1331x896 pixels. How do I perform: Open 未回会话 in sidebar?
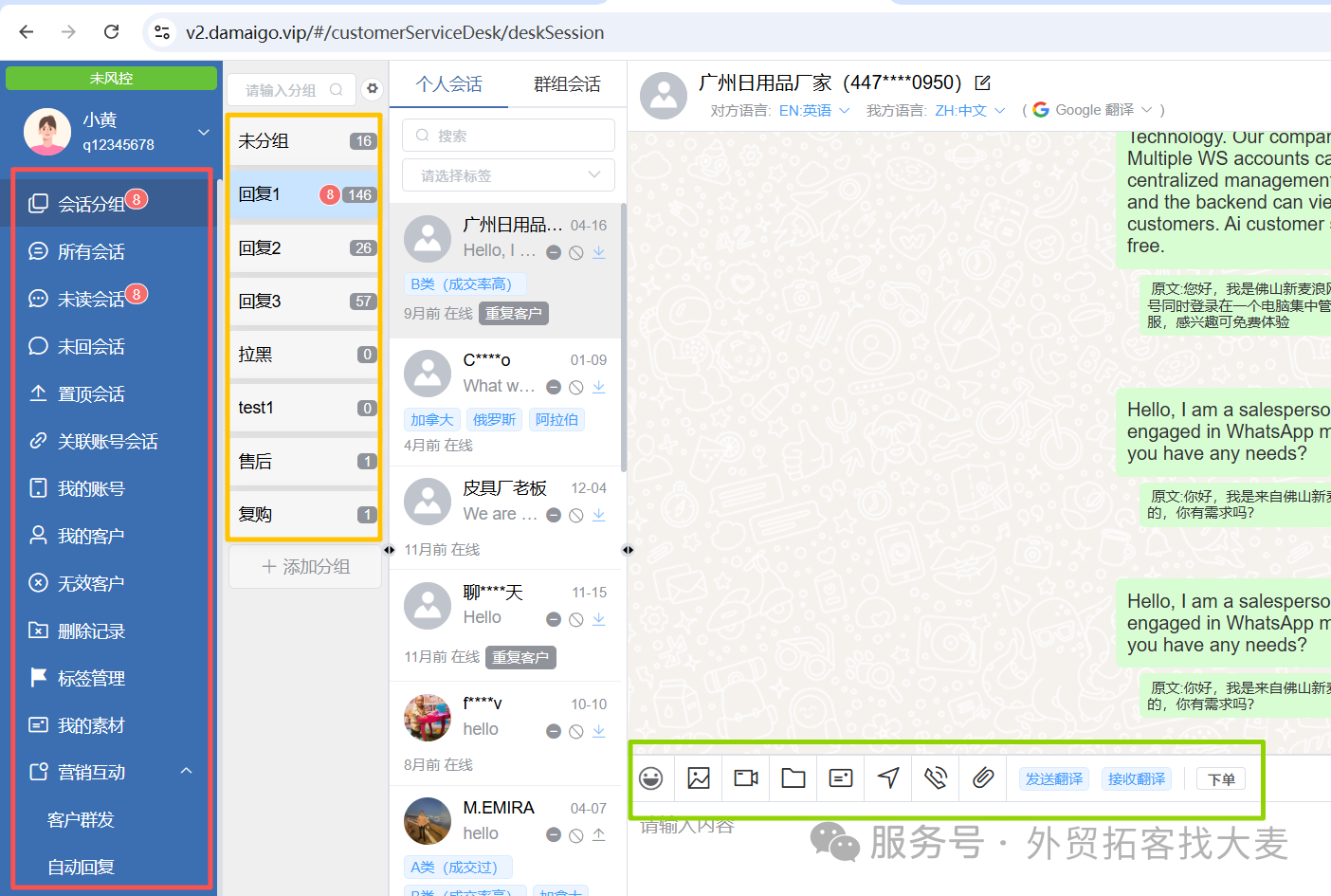tap(112, 346)
